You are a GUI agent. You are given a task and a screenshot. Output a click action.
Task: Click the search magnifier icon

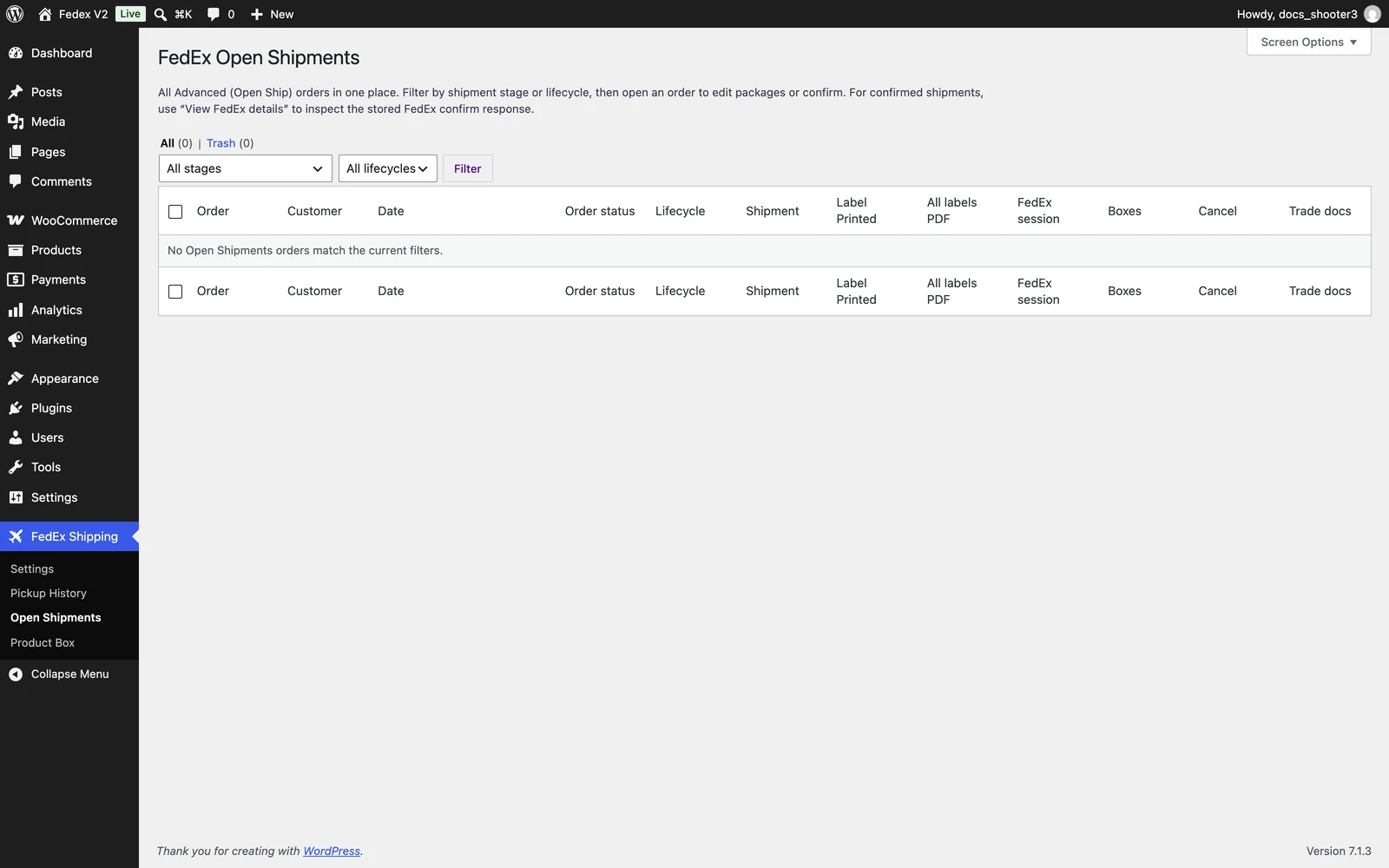coord(161,14)
